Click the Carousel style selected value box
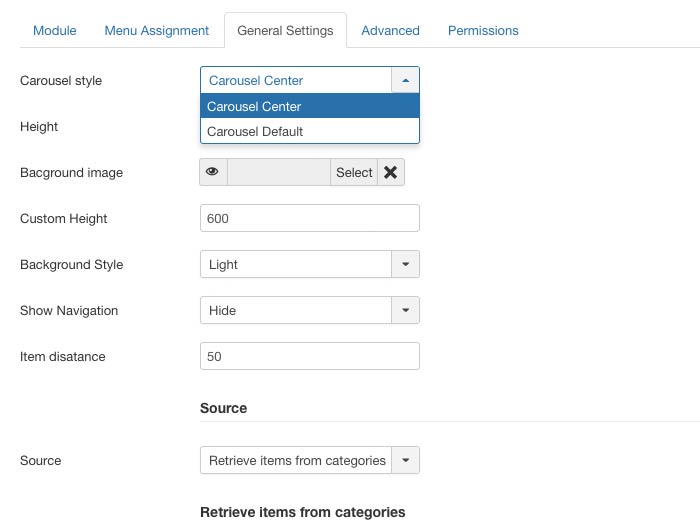Image resolution: width=700 pixels, height=525 pixels. 295,80
